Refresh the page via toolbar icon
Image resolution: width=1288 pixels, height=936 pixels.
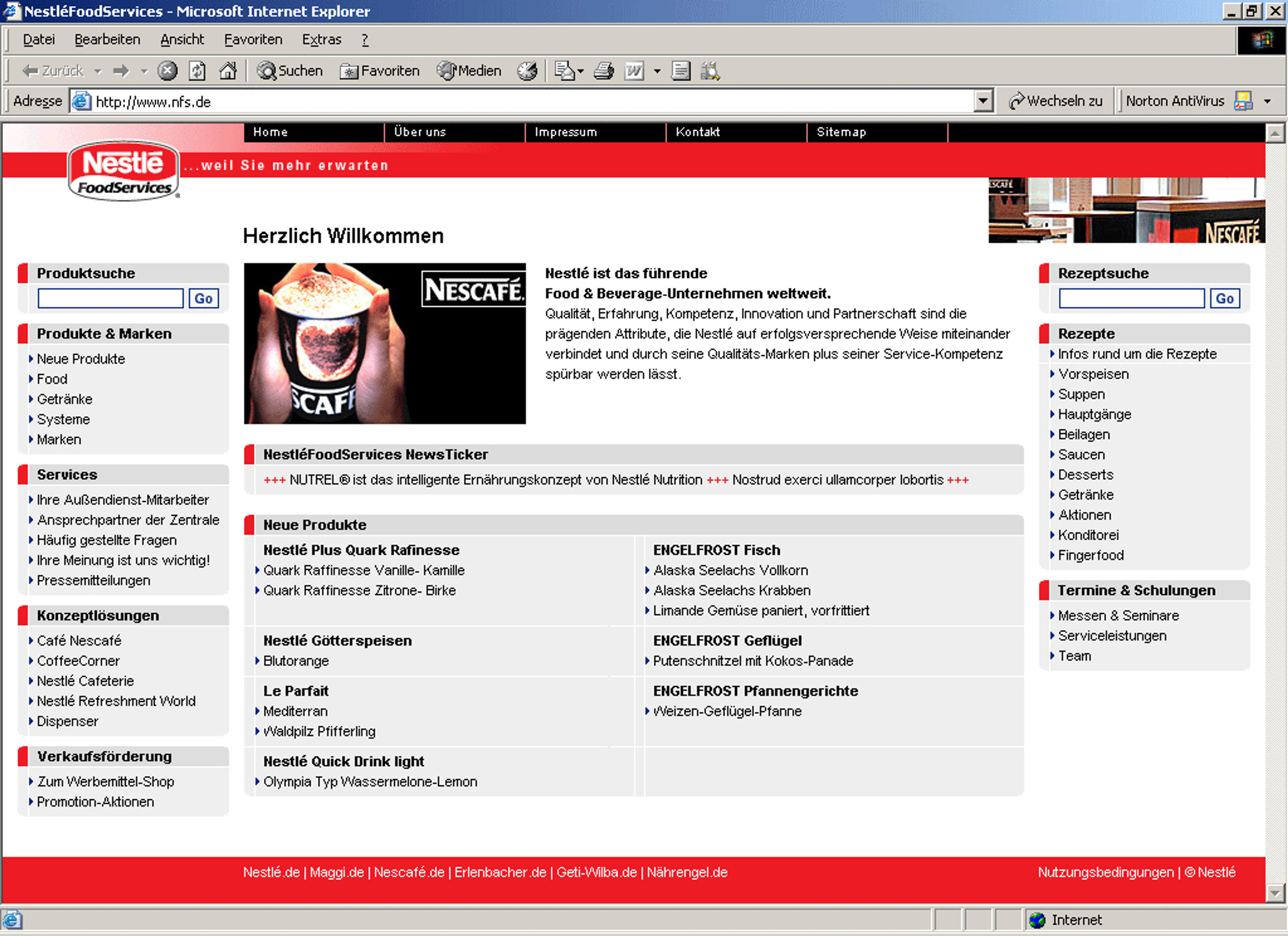pyautogui.click(x=197, y=71)
